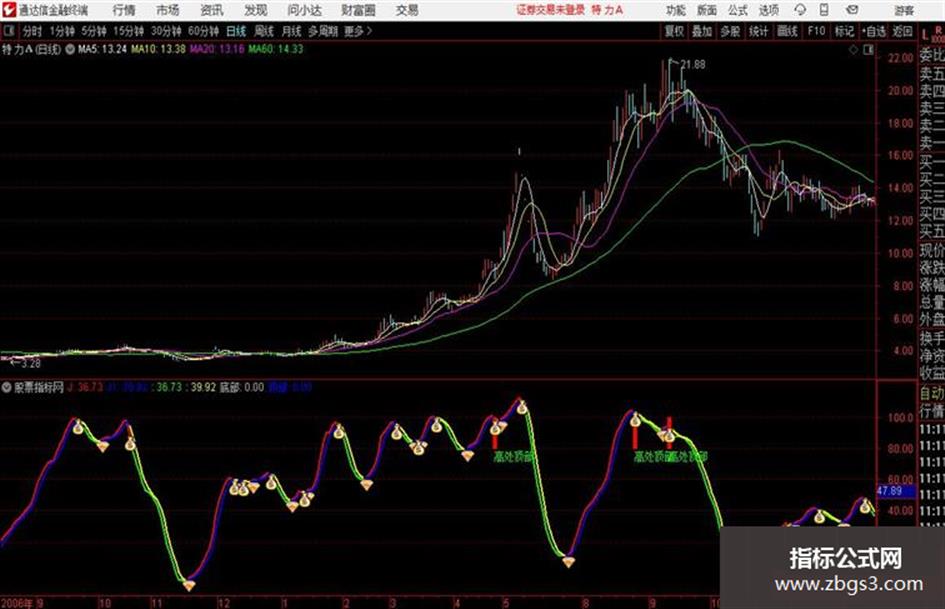The image size is (945, 609).
Task: Expand the 更多 periods list
Action: tap(359, 31)
